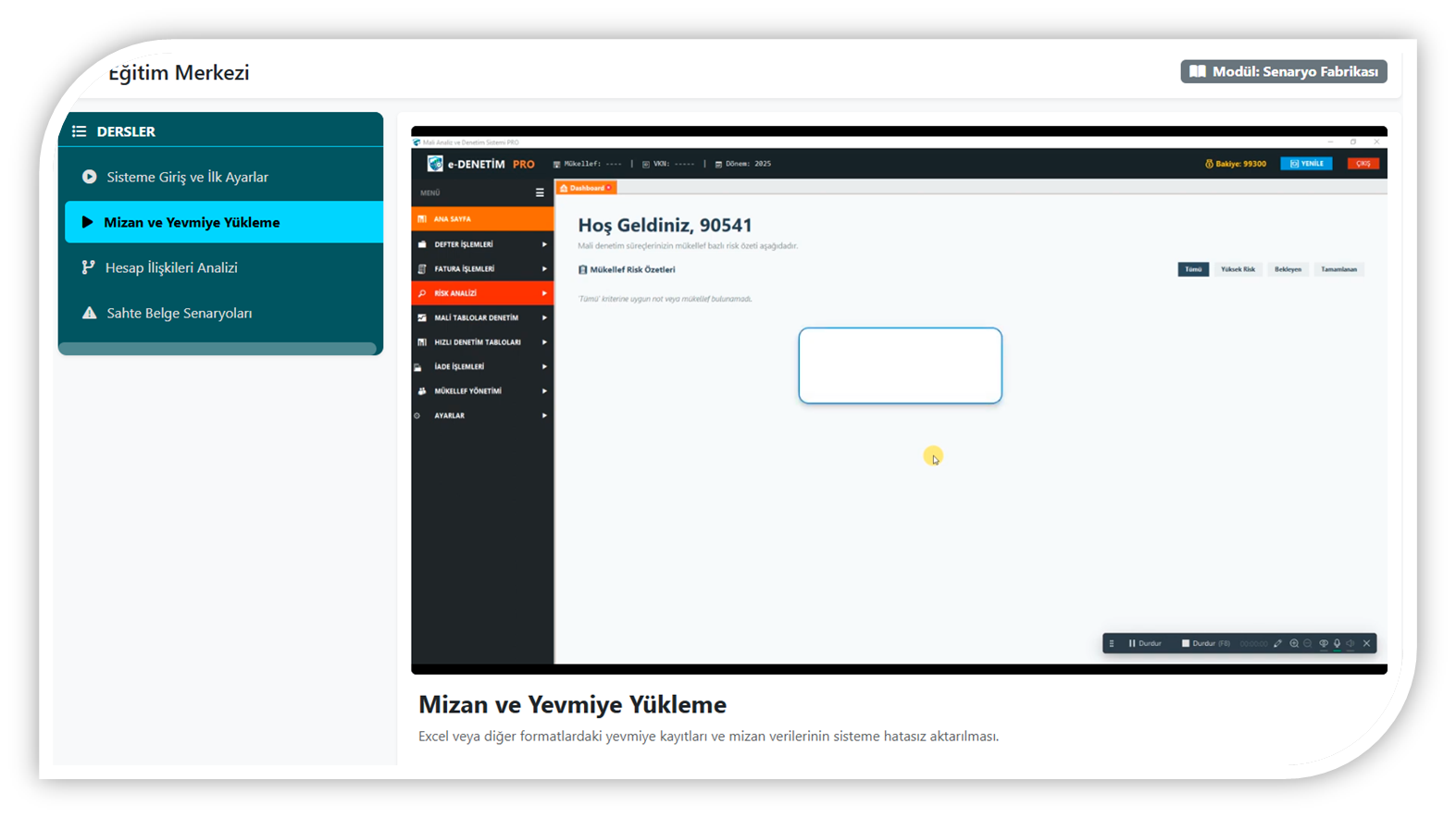Expand the Defter İşlemleri submenu arrow
This screenshot has width=1456, height=818.
(544, 244)
